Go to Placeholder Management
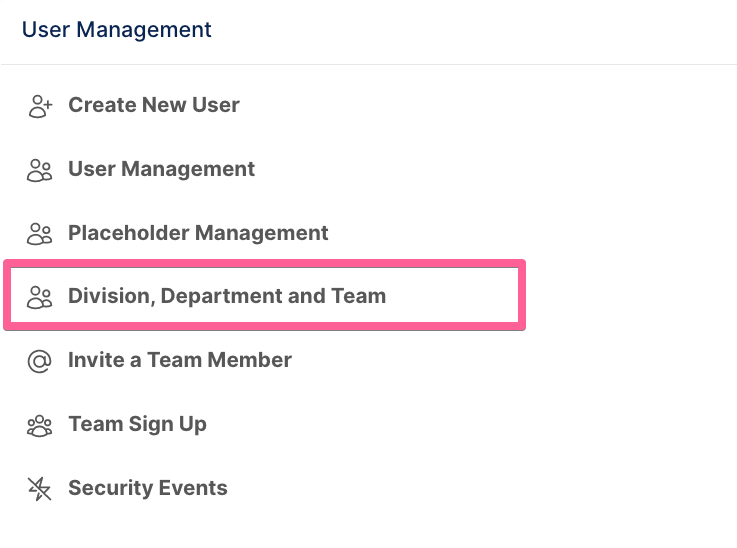 [198, 233]
